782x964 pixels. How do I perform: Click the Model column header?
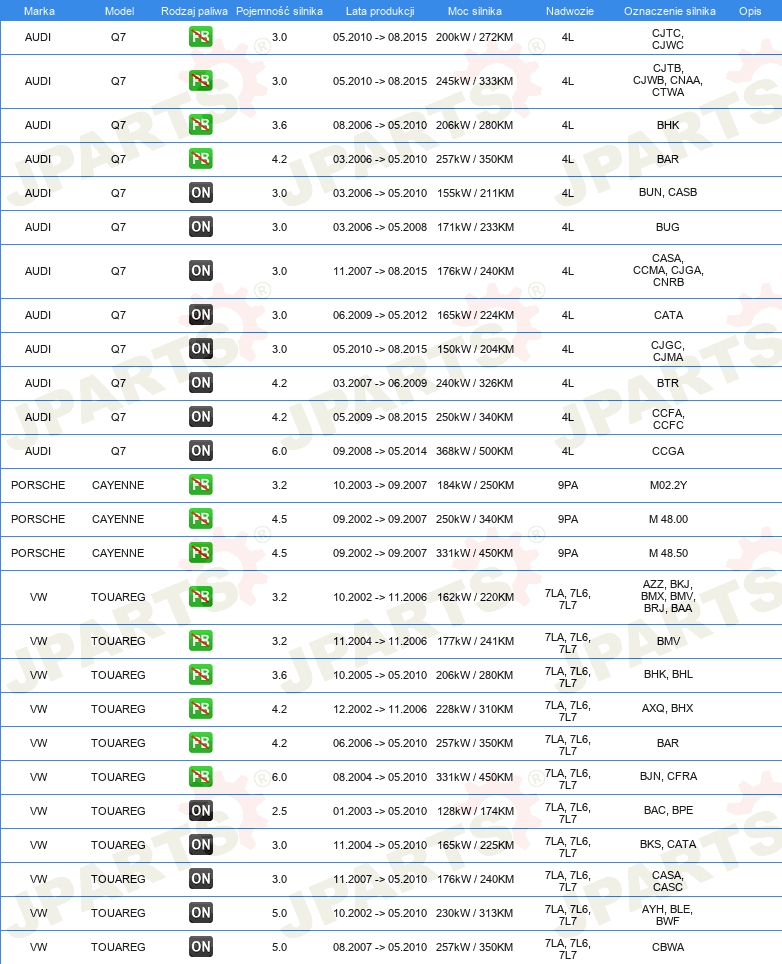pos(119,11)
